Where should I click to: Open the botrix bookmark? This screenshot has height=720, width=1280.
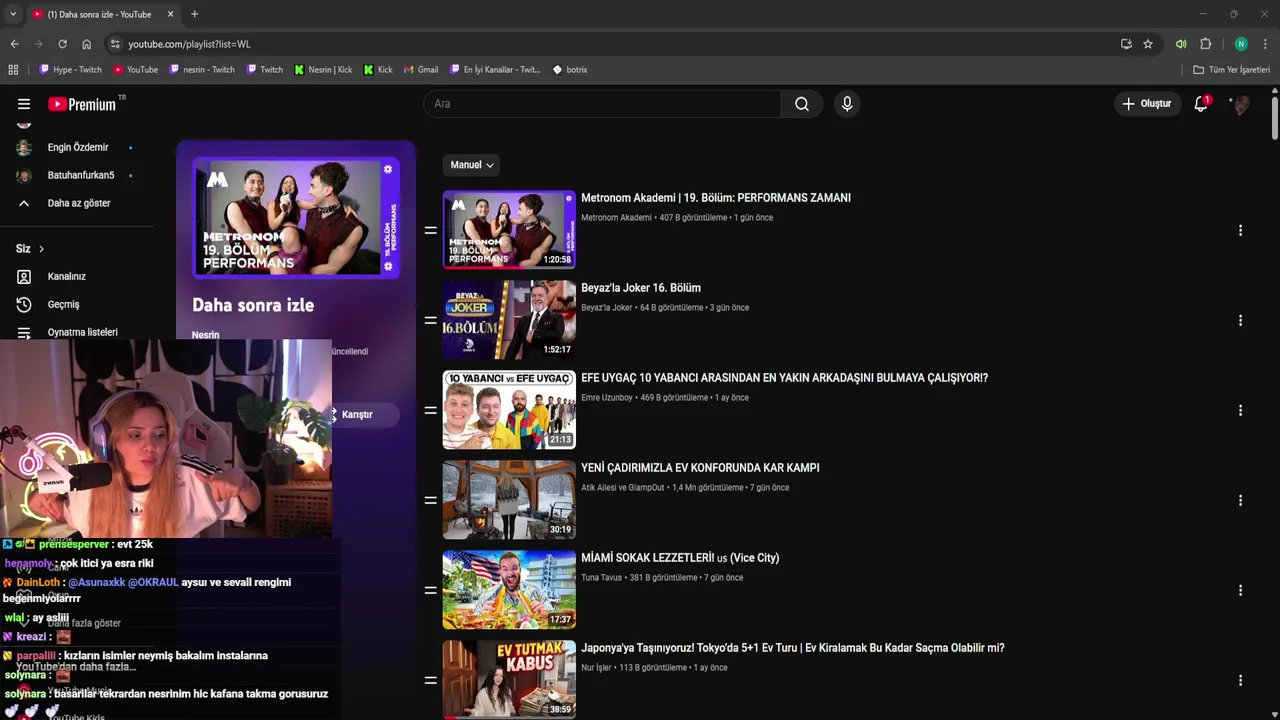click(x=570, y=70)
